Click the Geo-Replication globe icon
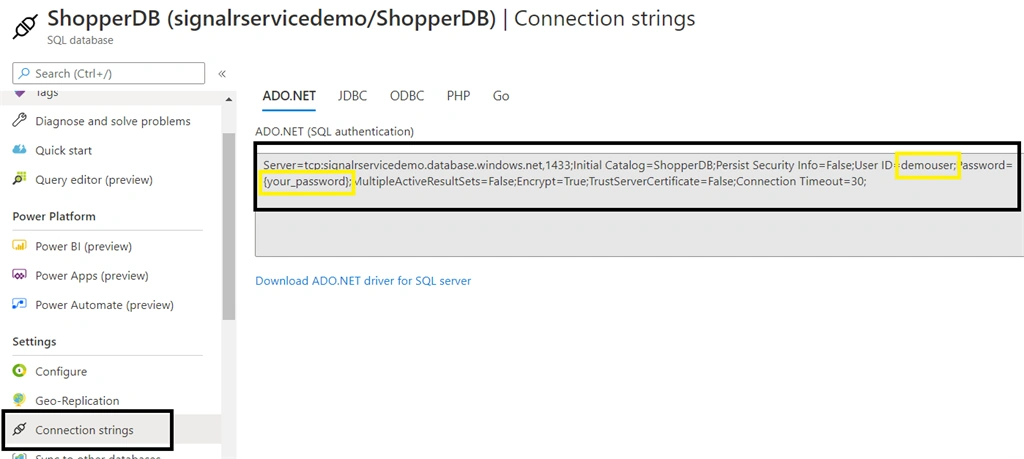This screenshot has width=1024, height=459. [20, 400]
